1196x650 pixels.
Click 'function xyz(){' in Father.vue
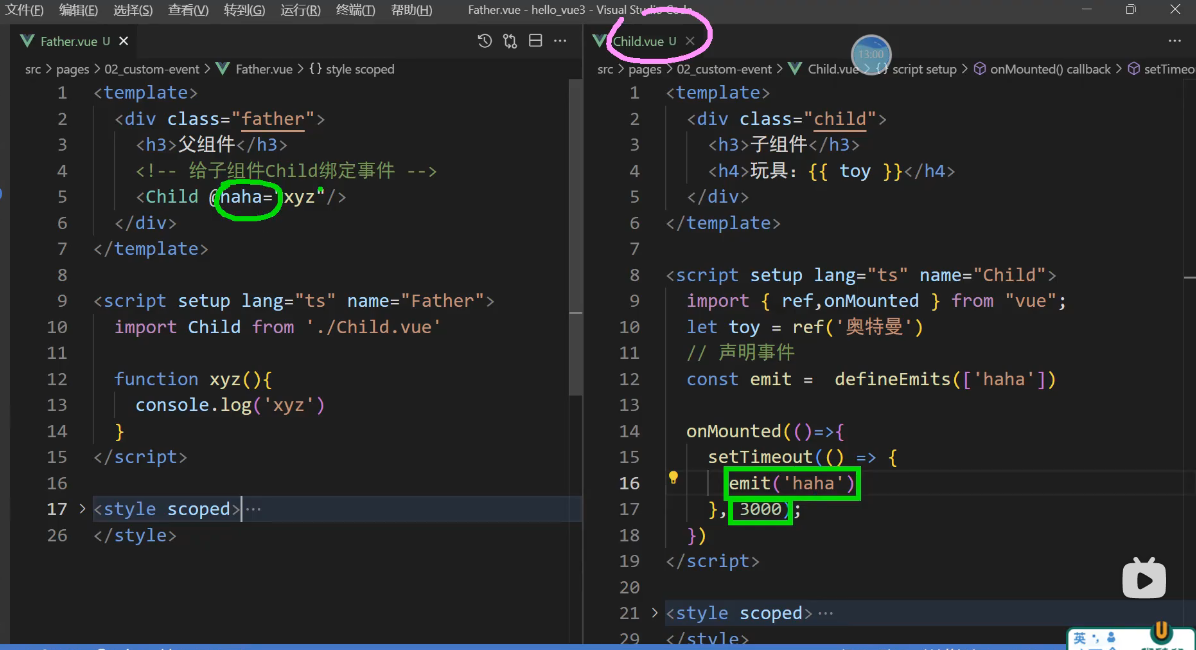193,379
